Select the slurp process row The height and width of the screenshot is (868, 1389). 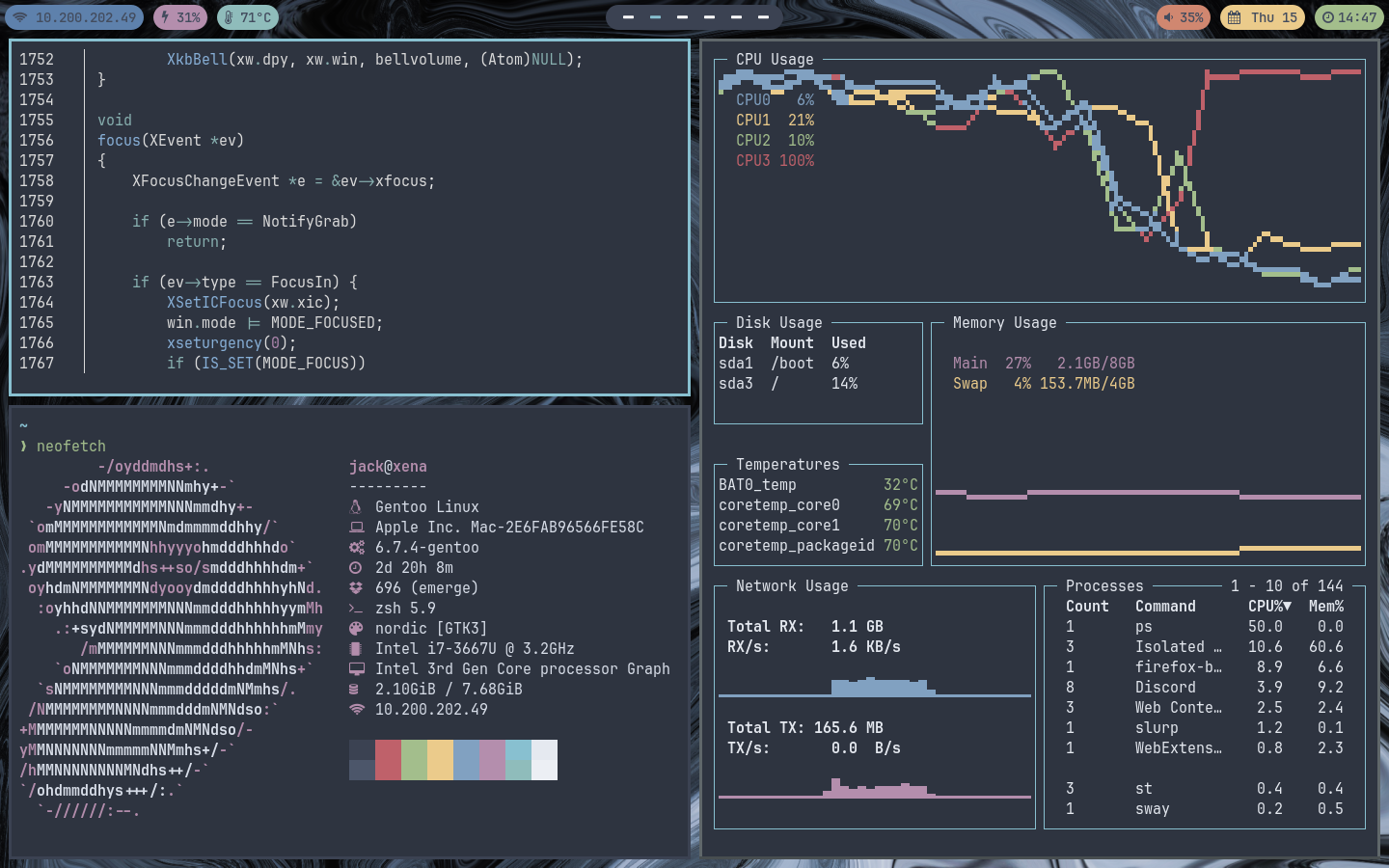pos(1205,727)
